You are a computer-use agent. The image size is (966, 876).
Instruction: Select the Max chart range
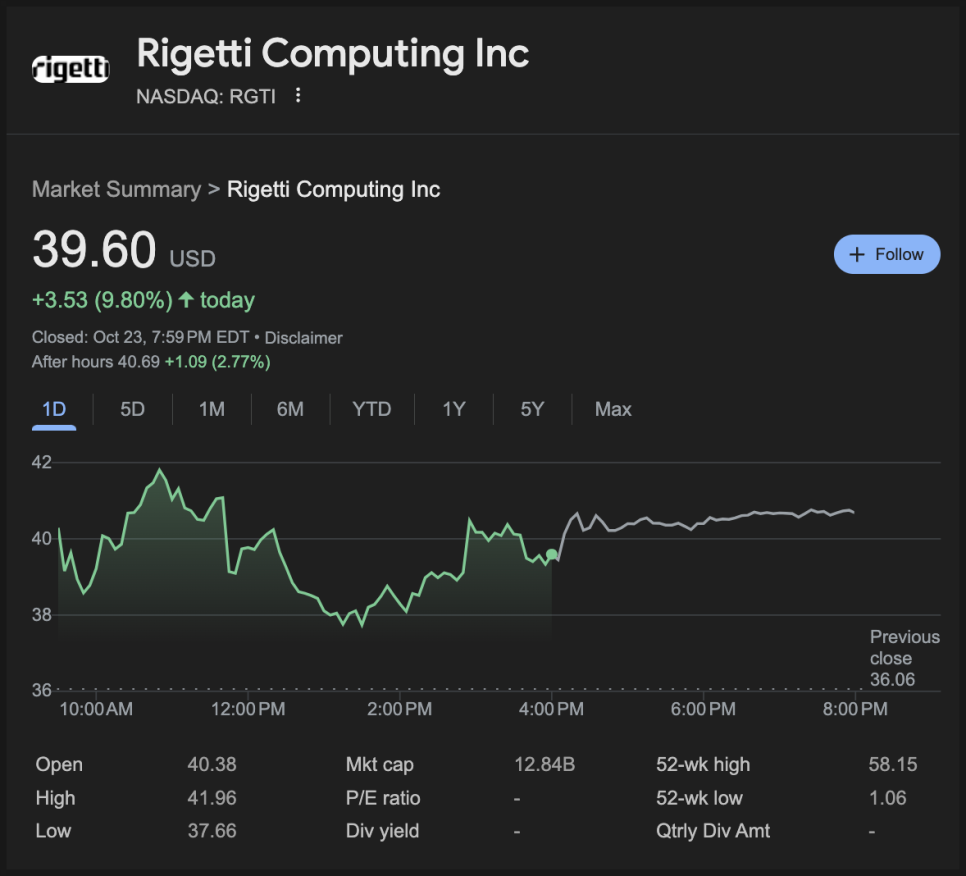coord(613,409)
